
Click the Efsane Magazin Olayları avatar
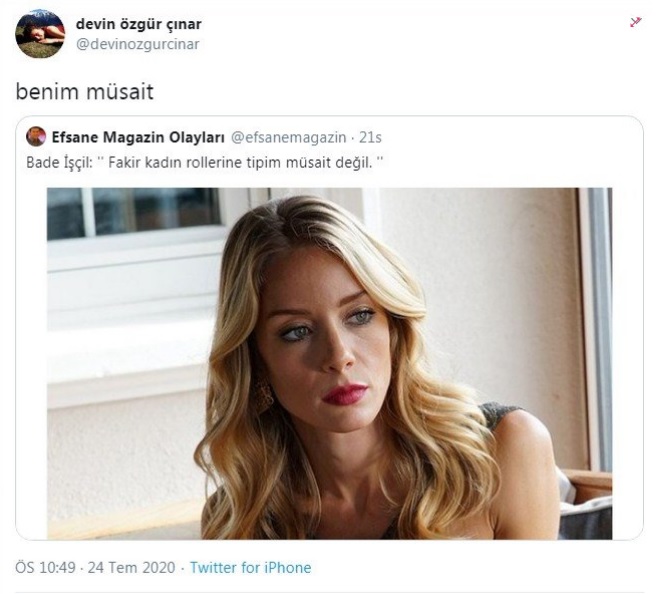[36, 137]
